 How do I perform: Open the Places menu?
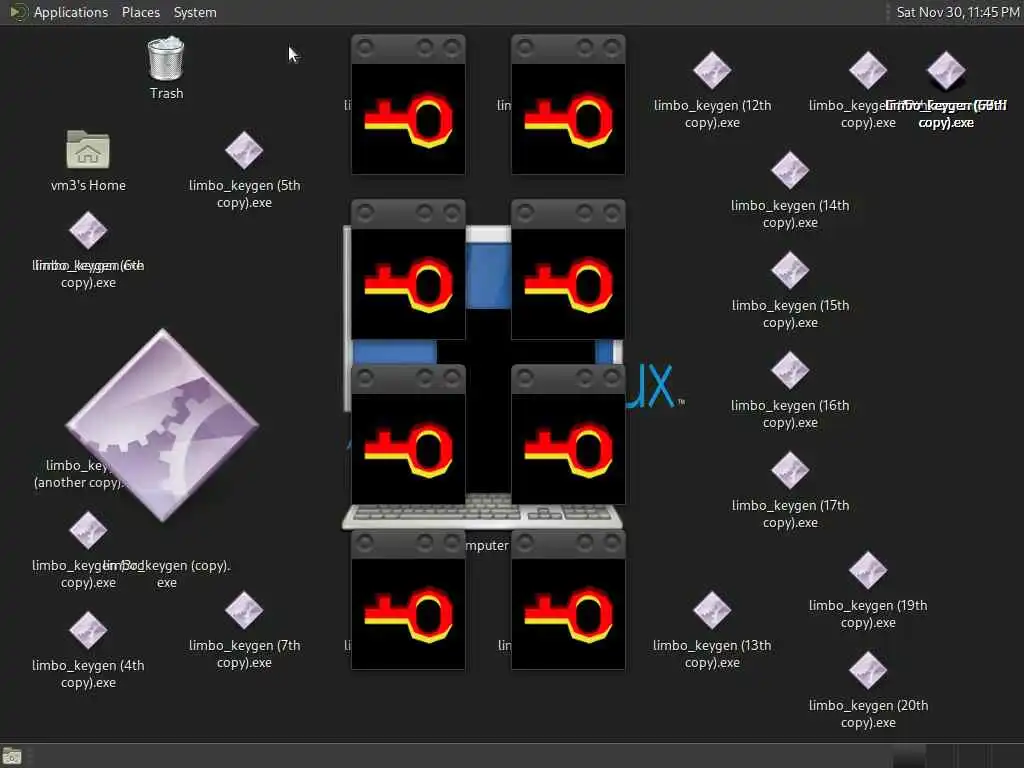tap(140, 12)
